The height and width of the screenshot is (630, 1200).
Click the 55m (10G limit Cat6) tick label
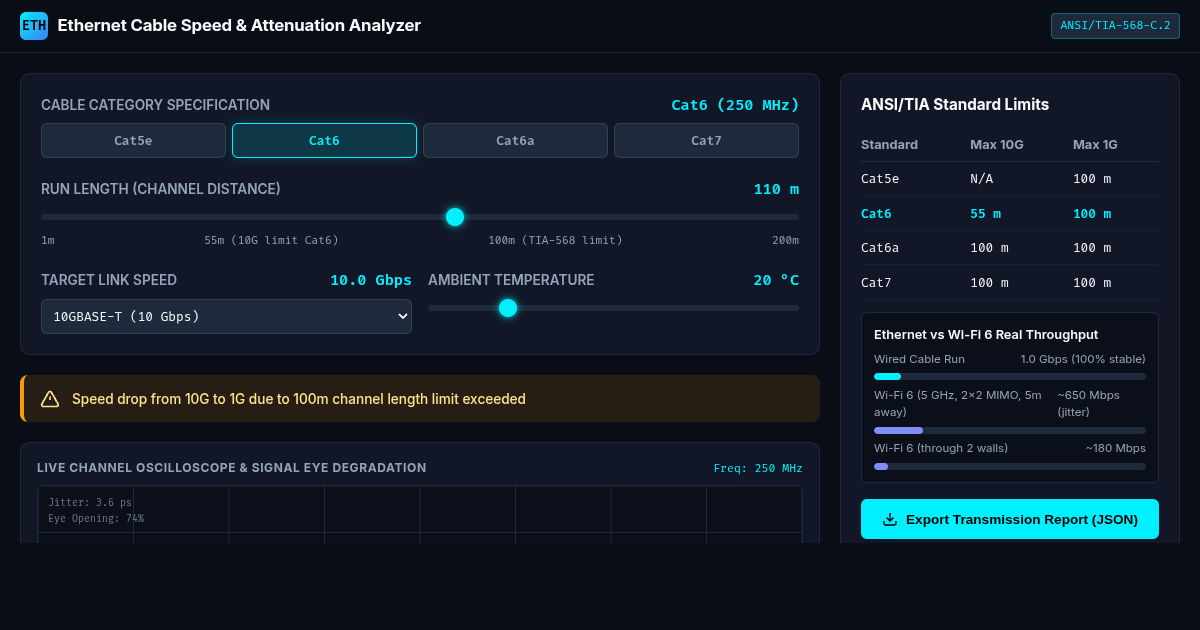pos(272,240)
